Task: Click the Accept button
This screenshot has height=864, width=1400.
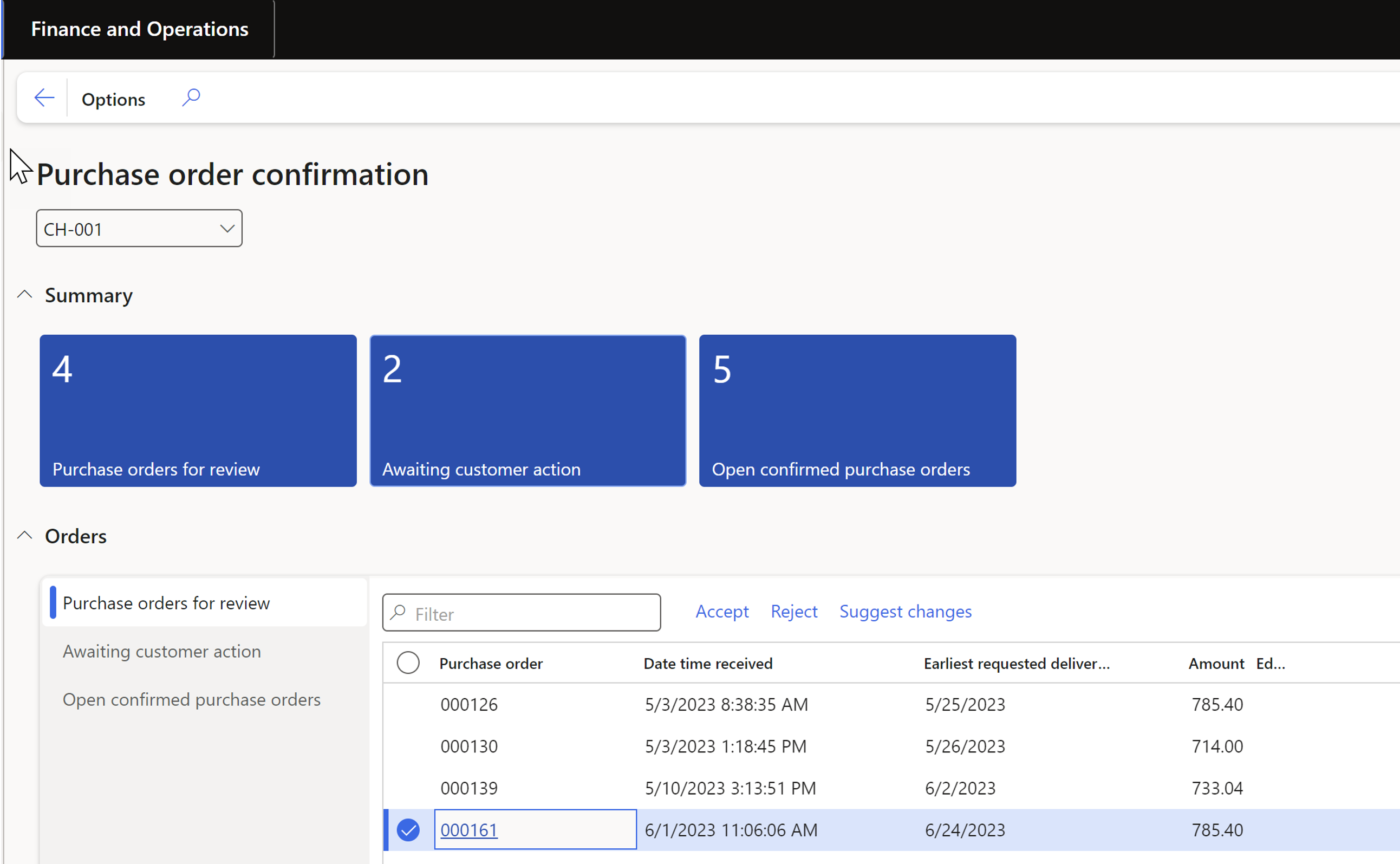Action: pos(722,612)
